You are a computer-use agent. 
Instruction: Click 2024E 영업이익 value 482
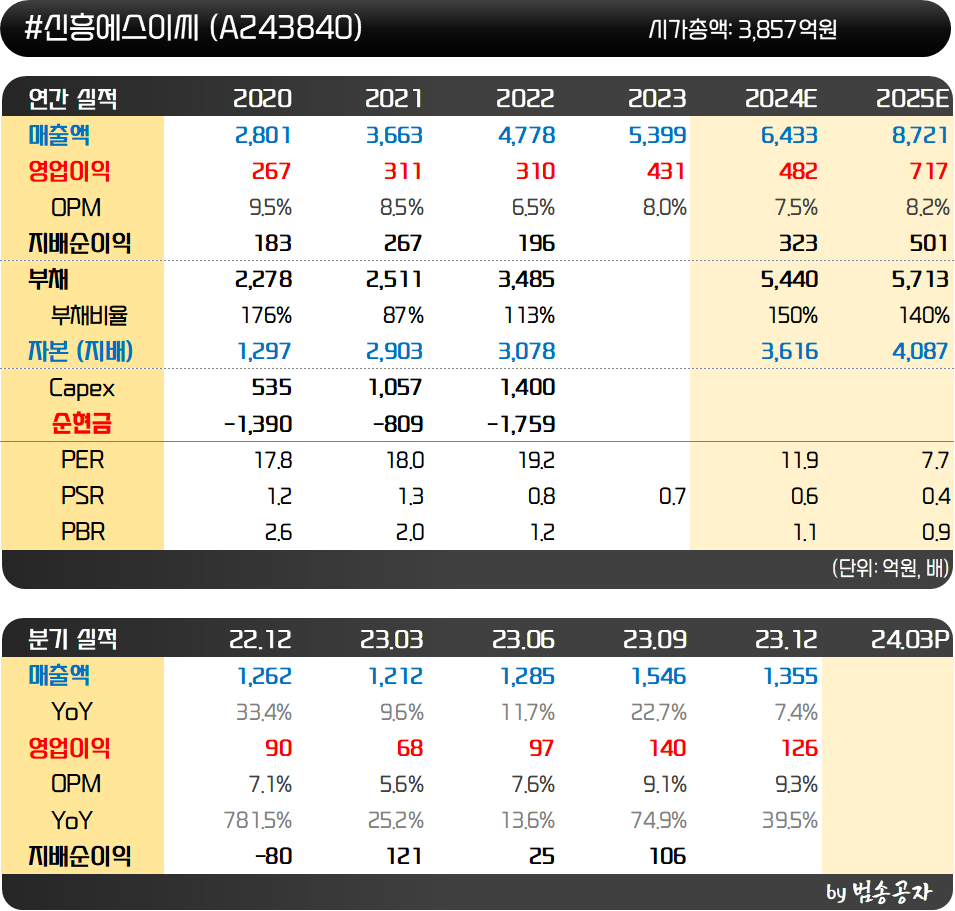click(x=798, y=171)
